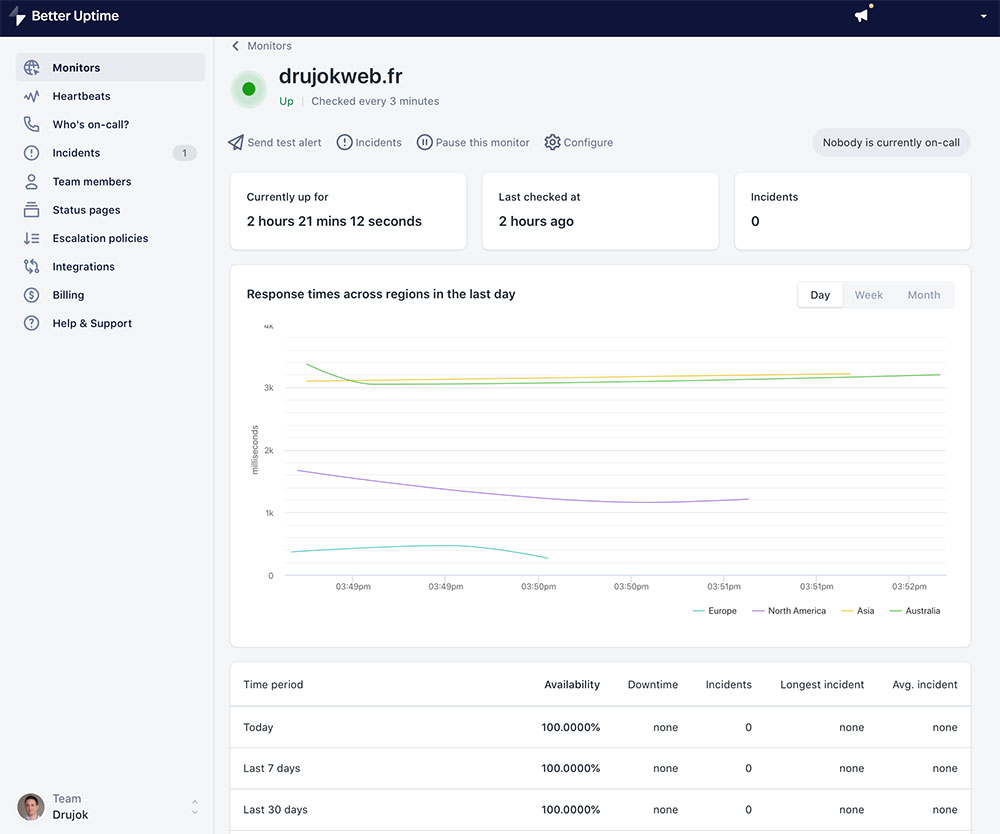Click the Currently up for card

(348, 211)
